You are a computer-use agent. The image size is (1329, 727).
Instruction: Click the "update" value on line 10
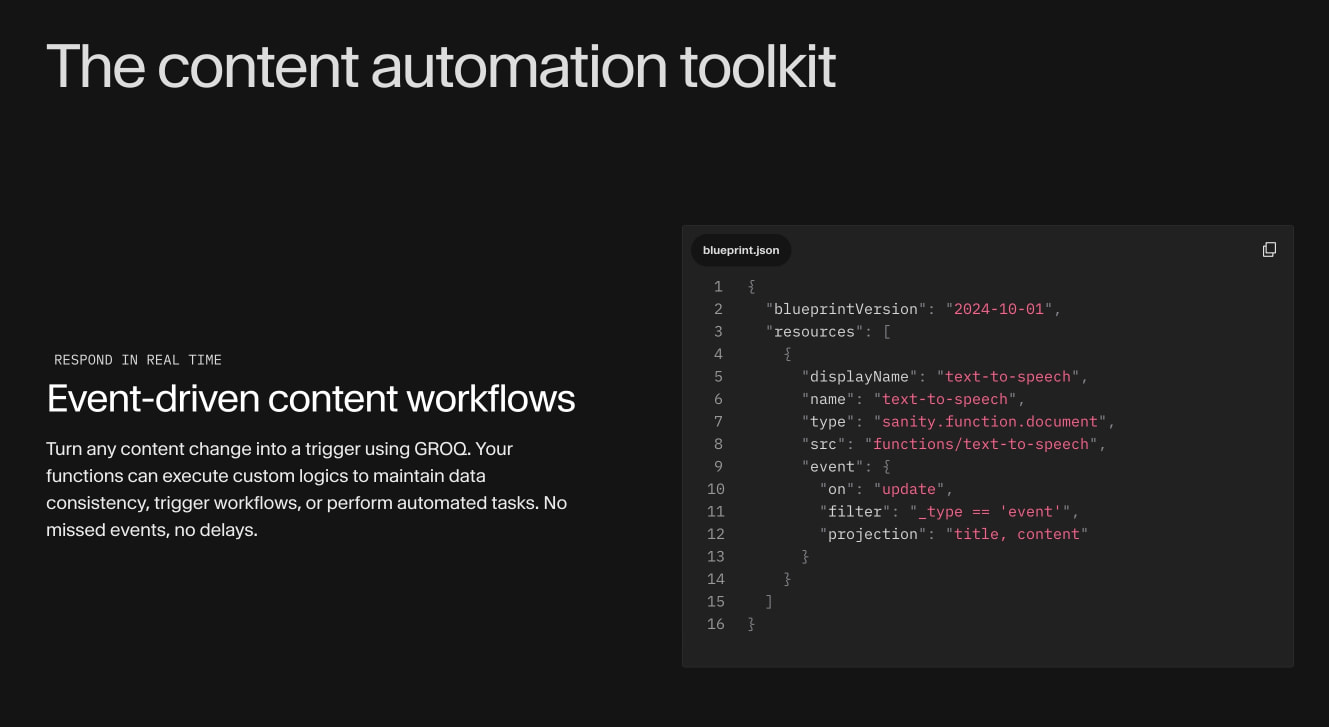pos(909,489)
